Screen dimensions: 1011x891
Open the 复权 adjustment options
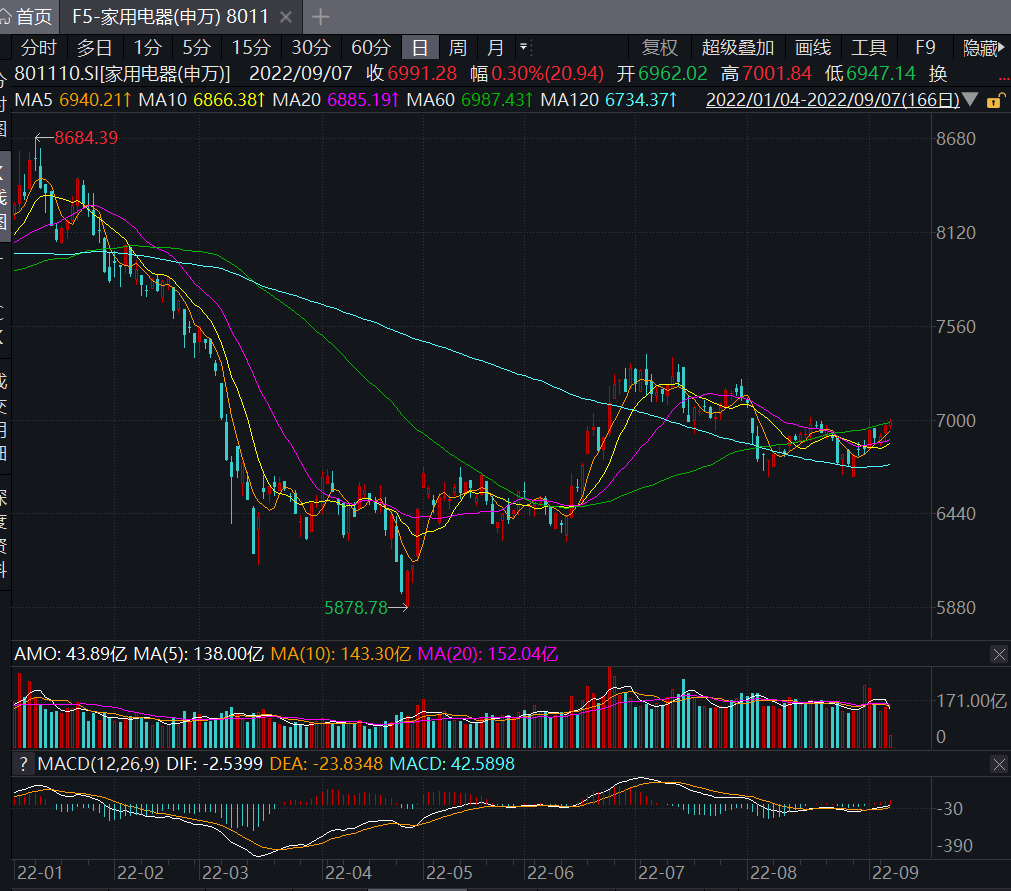[660, 47]
